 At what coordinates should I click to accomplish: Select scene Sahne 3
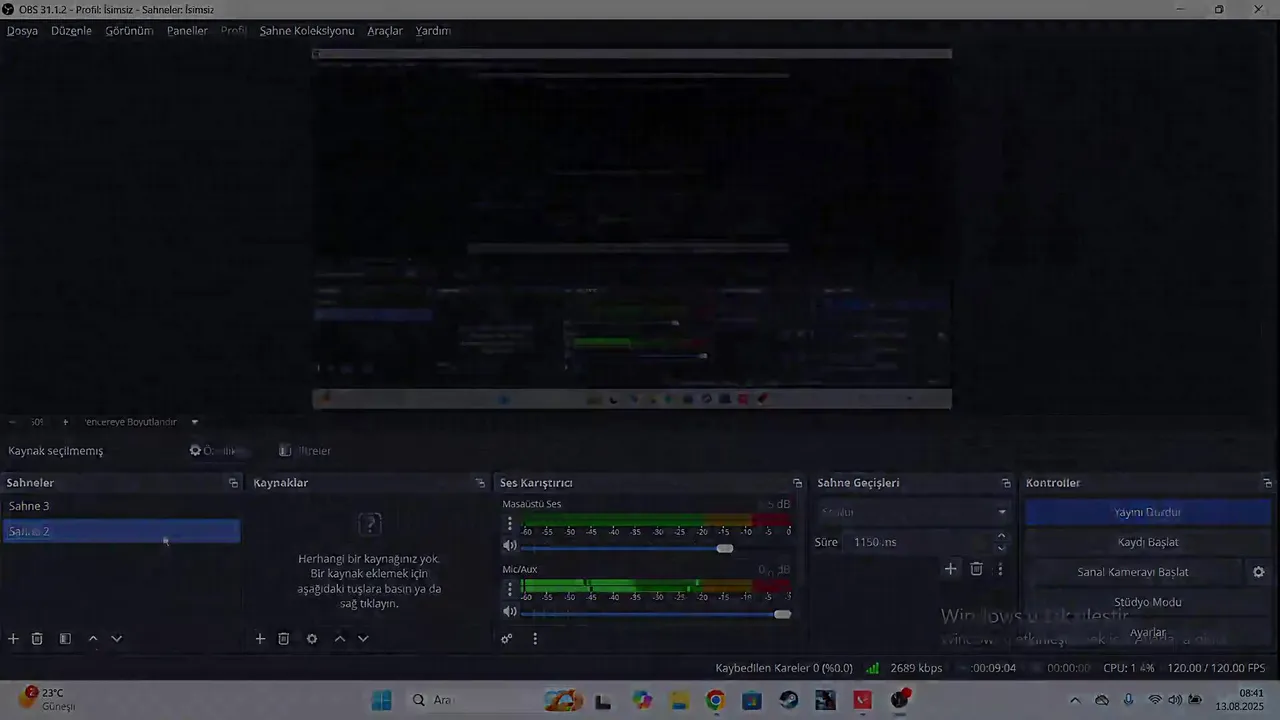pos(122,506)
